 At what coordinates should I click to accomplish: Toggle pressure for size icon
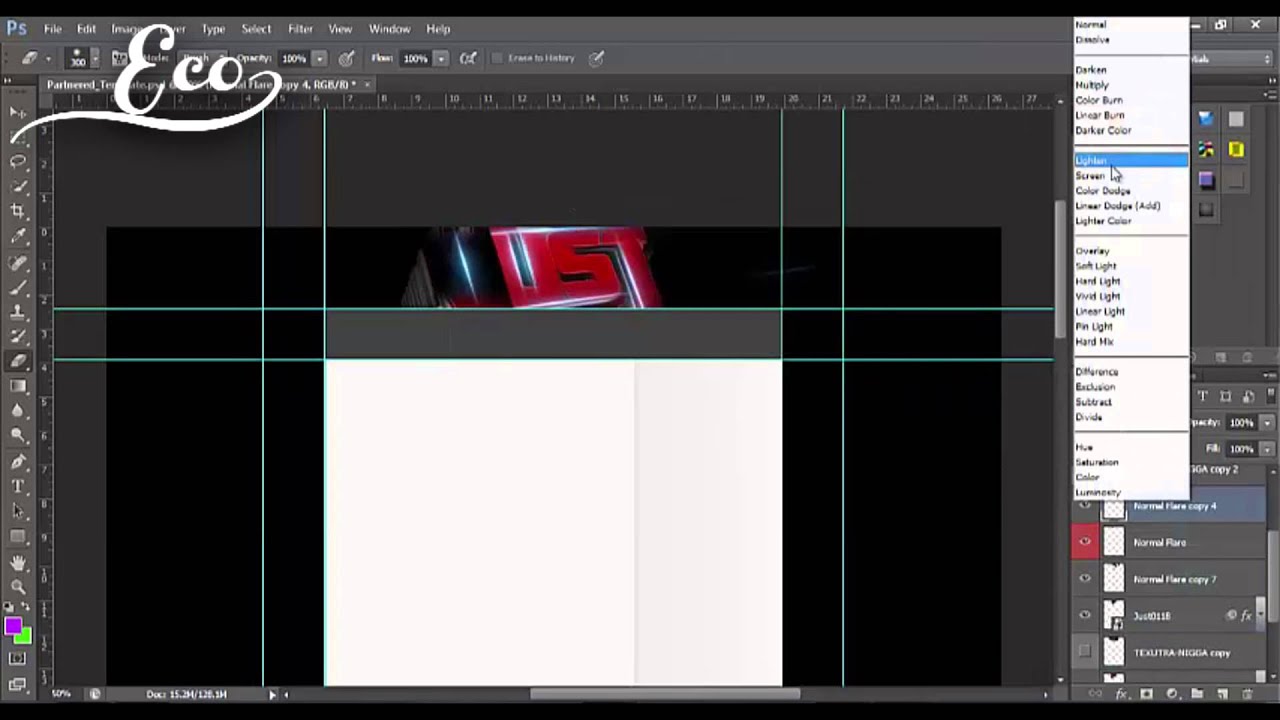click(596, 58)
